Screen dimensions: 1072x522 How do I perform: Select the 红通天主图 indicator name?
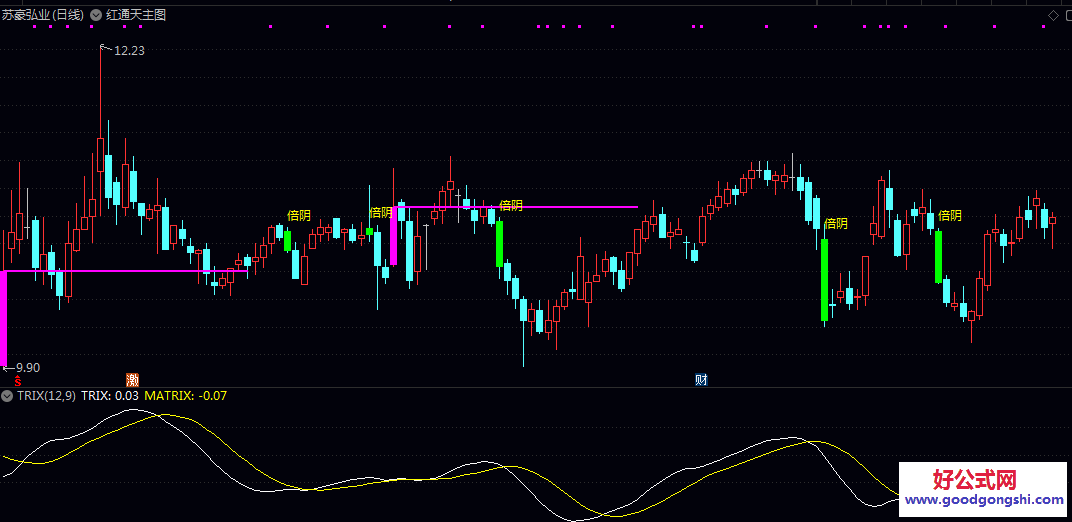[136, 14]
